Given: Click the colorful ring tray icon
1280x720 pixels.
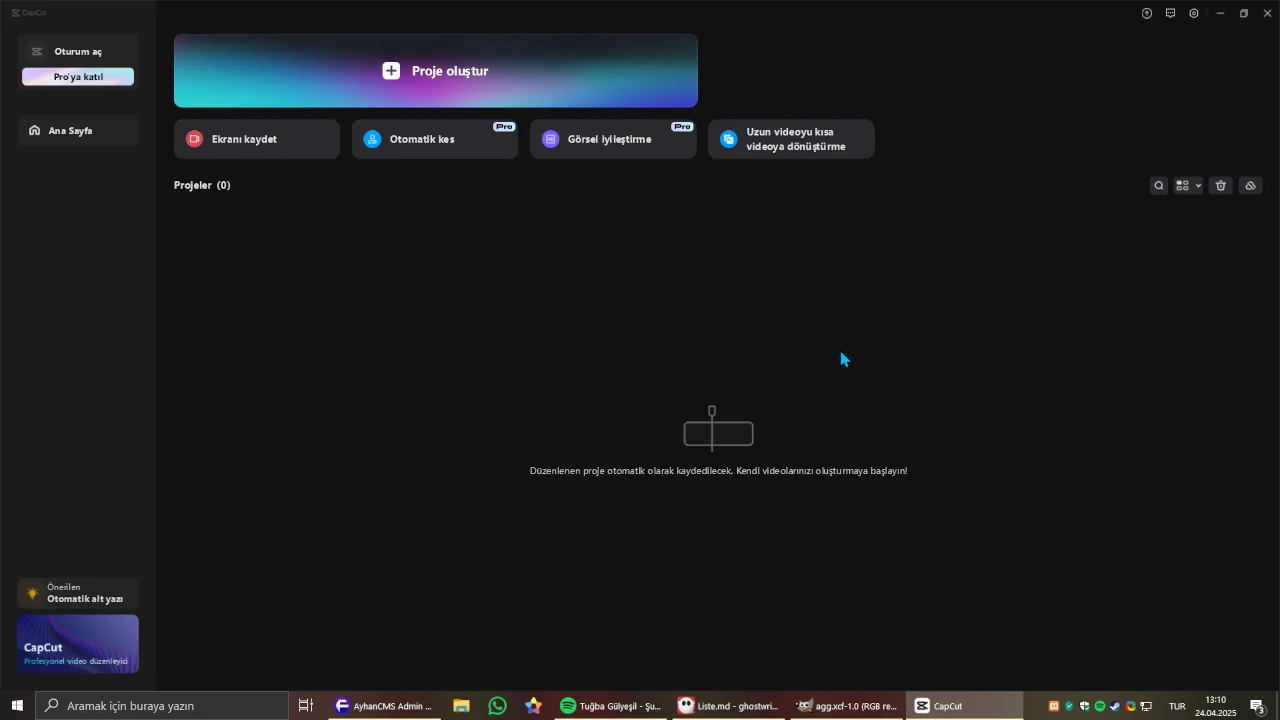Looking at the screenshot, I should tap(1131, 706).
